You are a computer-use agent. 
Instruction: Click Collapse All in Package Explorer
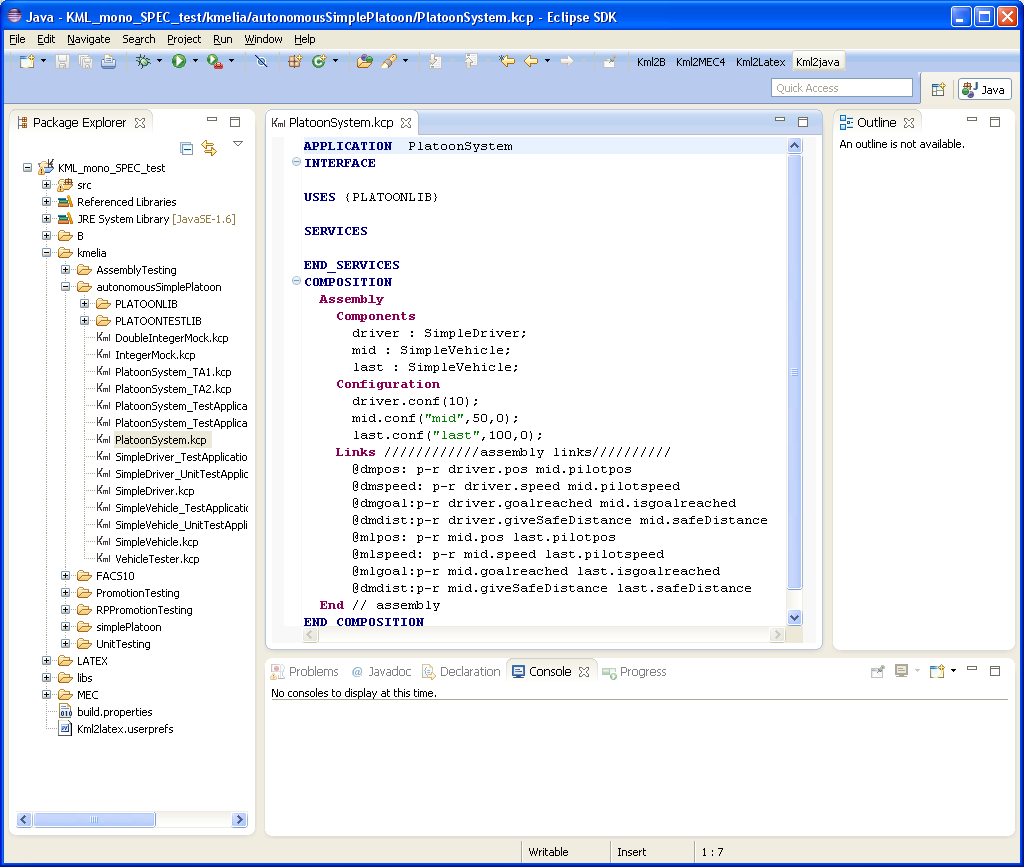click(187, 148)
